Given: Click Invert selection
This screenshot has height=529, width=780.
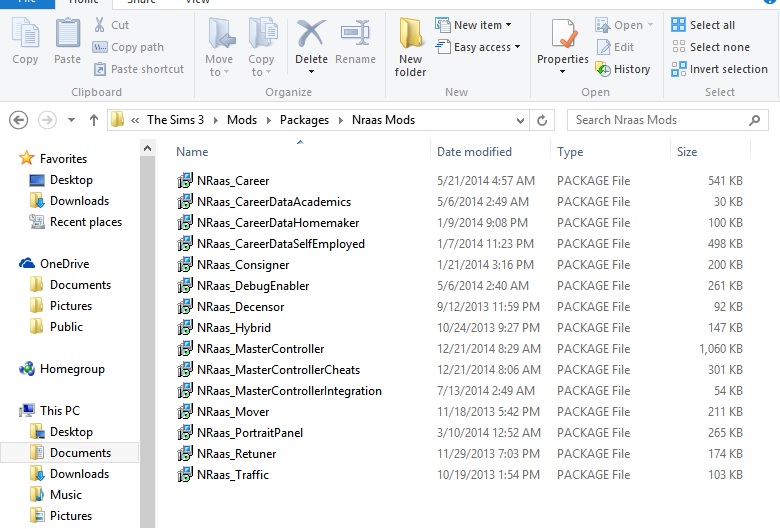Looking at the screenshot, I should click(x=719, y=69).
